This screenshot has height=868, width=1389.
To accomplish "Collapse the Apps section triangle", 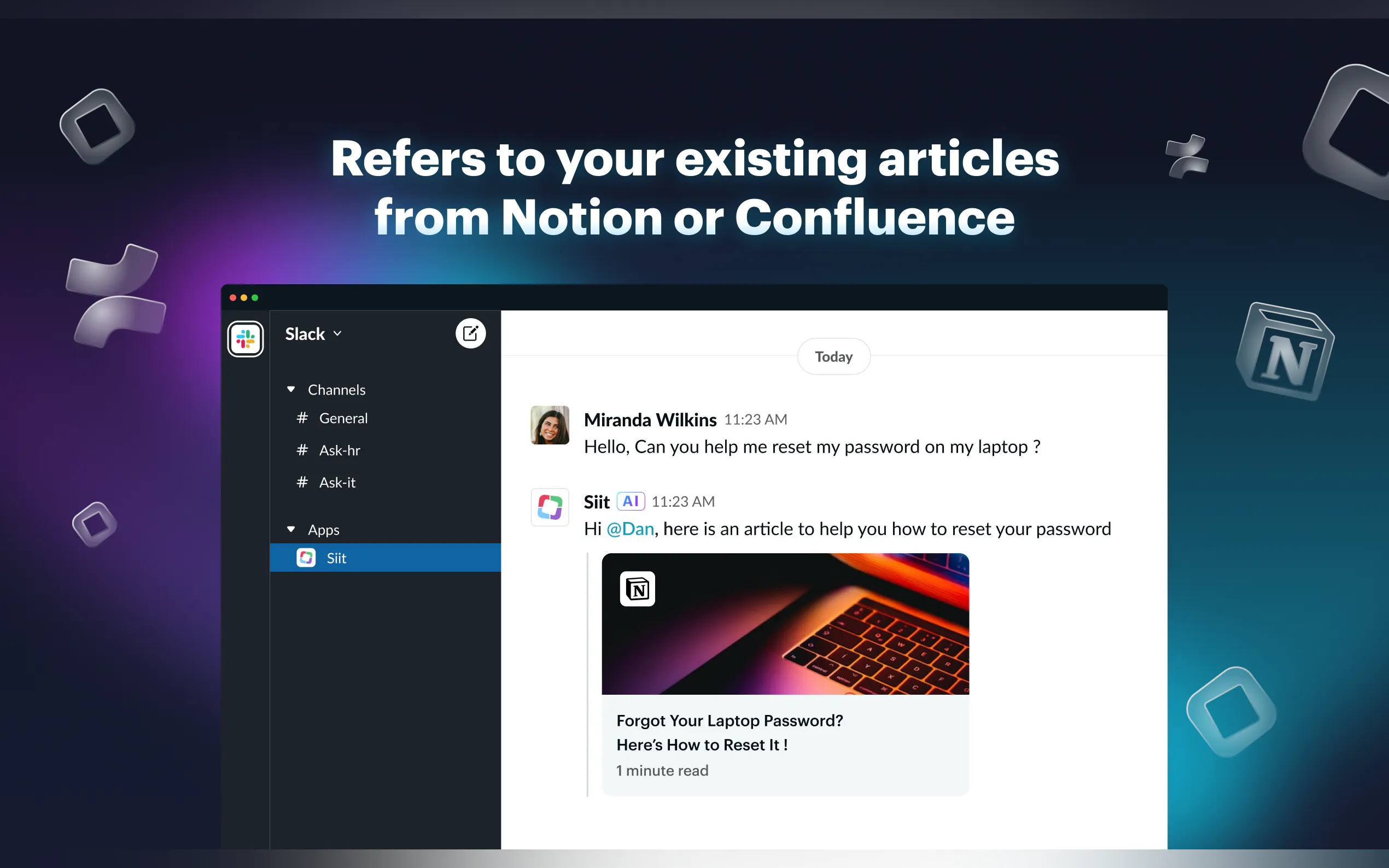I will (291, 529).
